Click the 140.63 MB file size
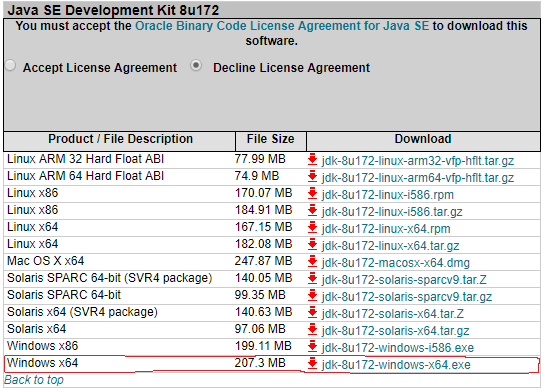This screenshot has width=544, height=392. [x=263, y=312]
